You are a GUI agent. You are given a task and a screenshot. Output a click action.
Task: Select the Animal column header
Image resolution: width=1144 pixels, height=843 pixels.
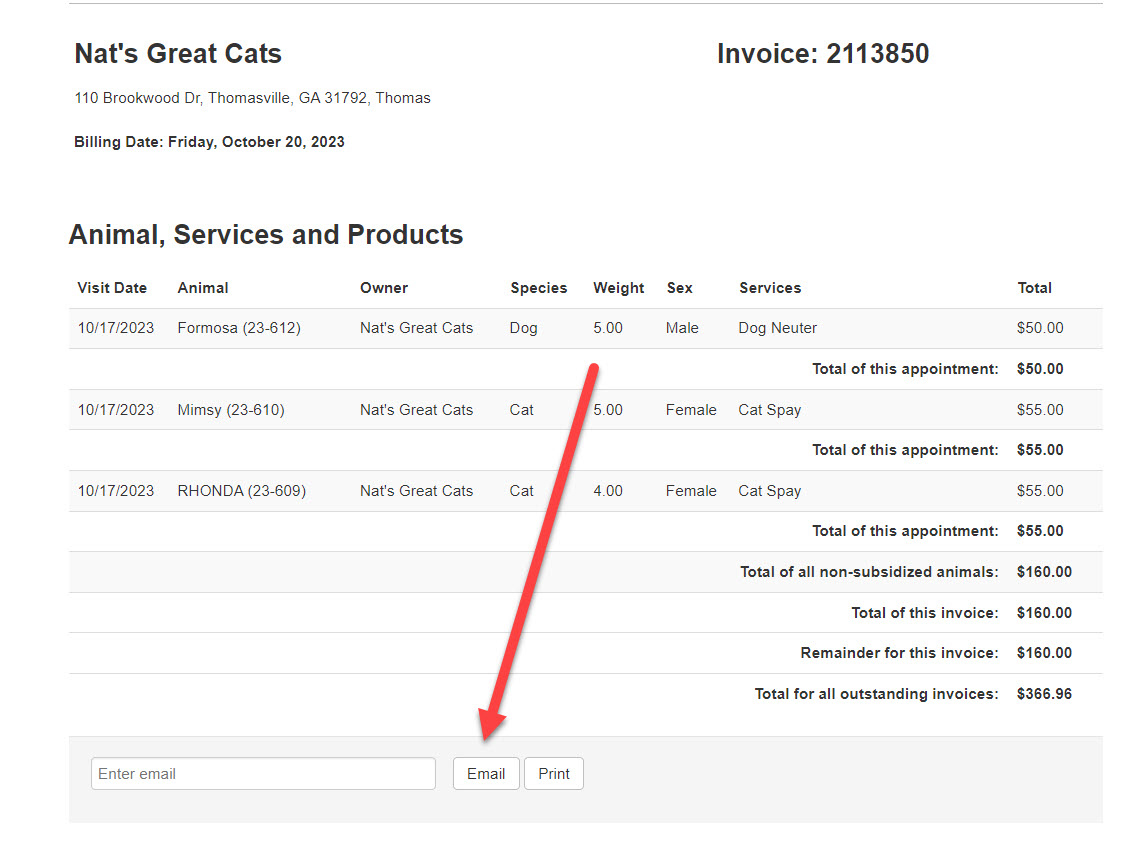point(203,288)
